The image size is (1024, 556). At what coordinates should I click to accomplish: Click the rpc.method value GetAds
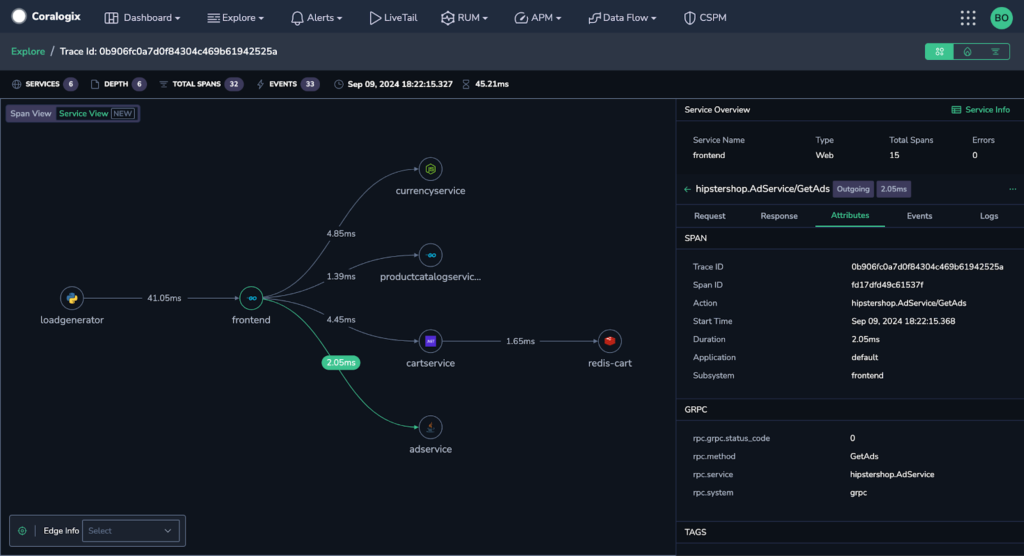tap(864, 456)
